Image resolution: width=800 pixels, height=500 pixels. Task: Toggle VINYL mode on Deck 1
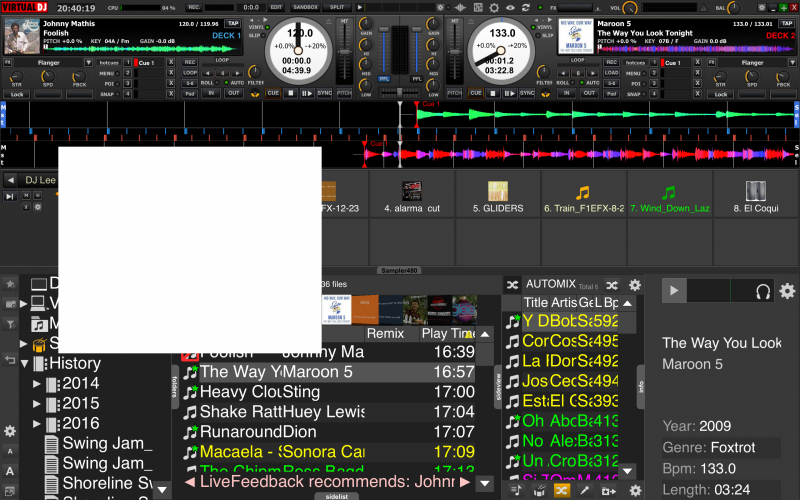click(x=260, y=27)
